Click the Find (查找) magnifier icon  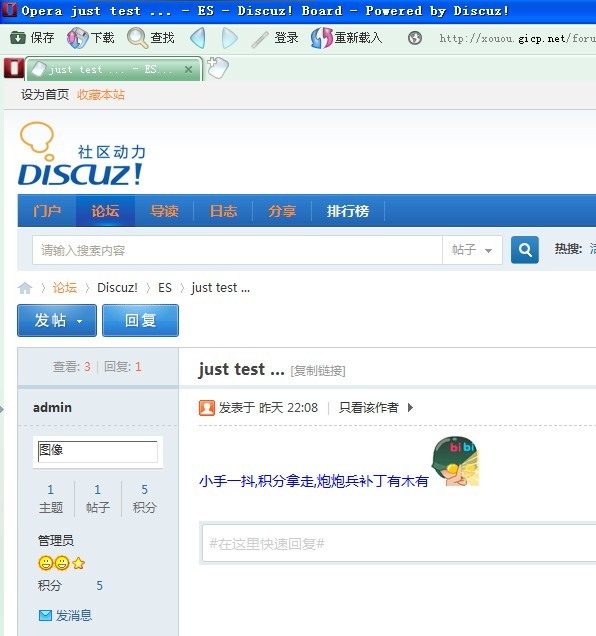(137, 38)
